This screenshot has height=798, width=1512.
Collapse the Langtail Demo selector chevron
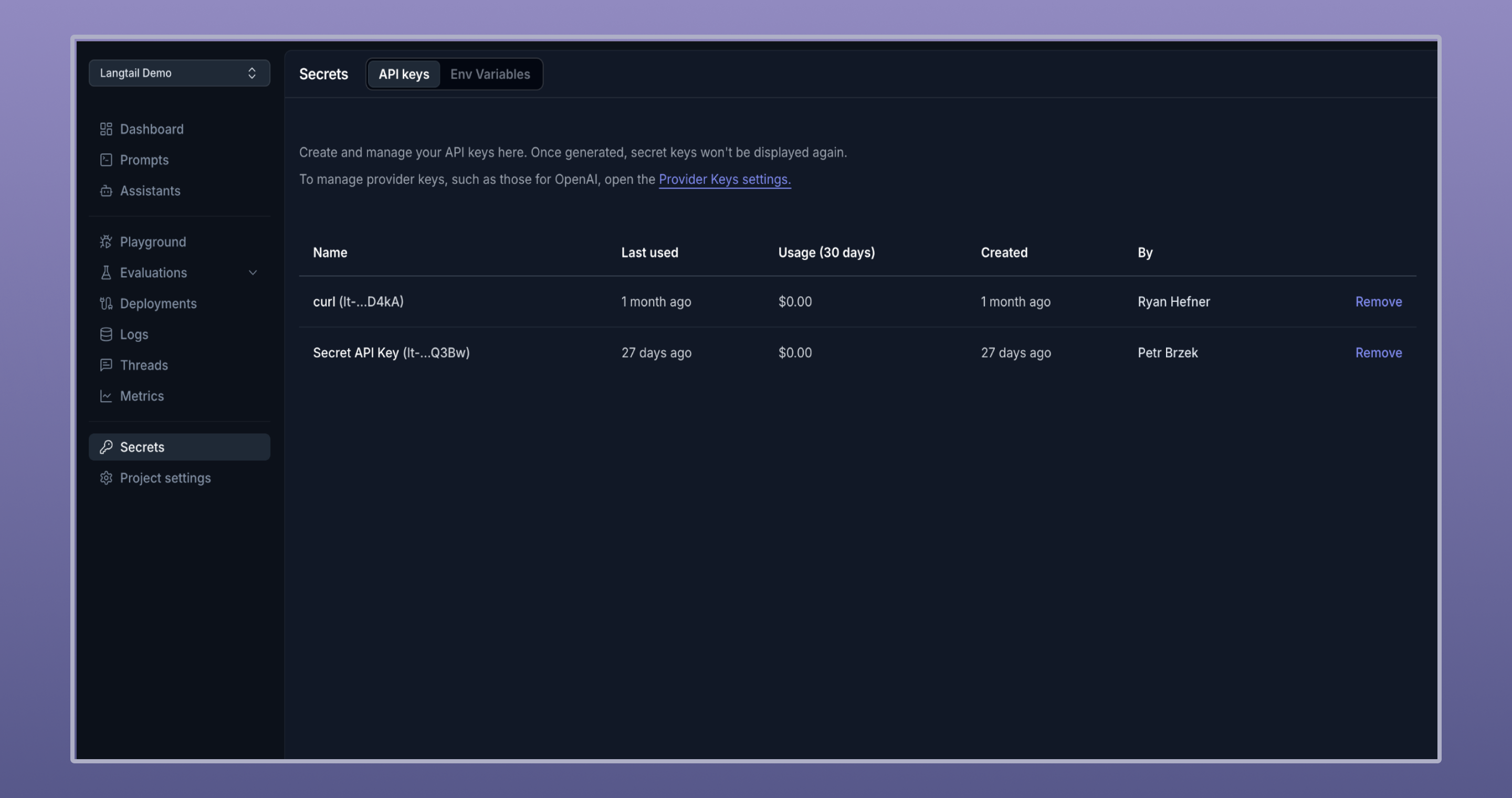(253, 73)
